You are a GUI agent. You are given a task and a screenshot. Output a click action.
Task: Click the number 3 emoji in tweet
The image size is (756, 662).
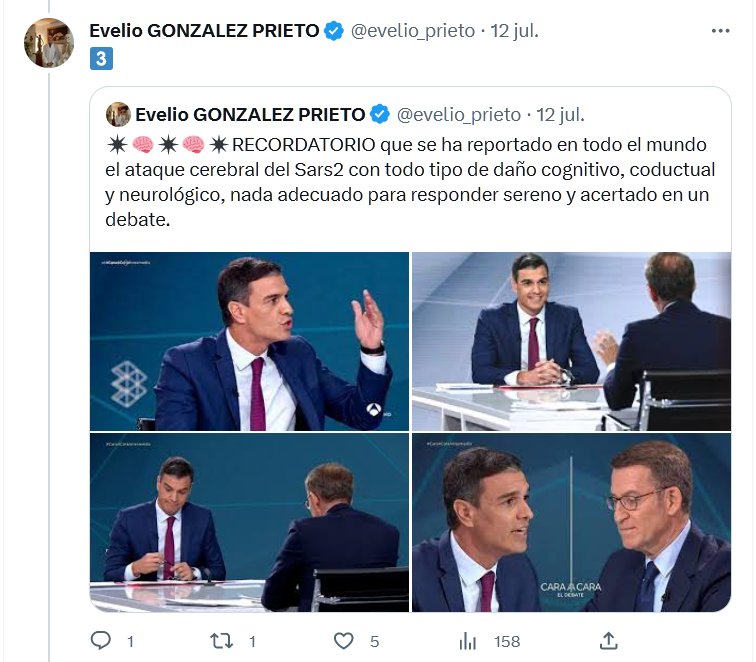click(100, 59)
